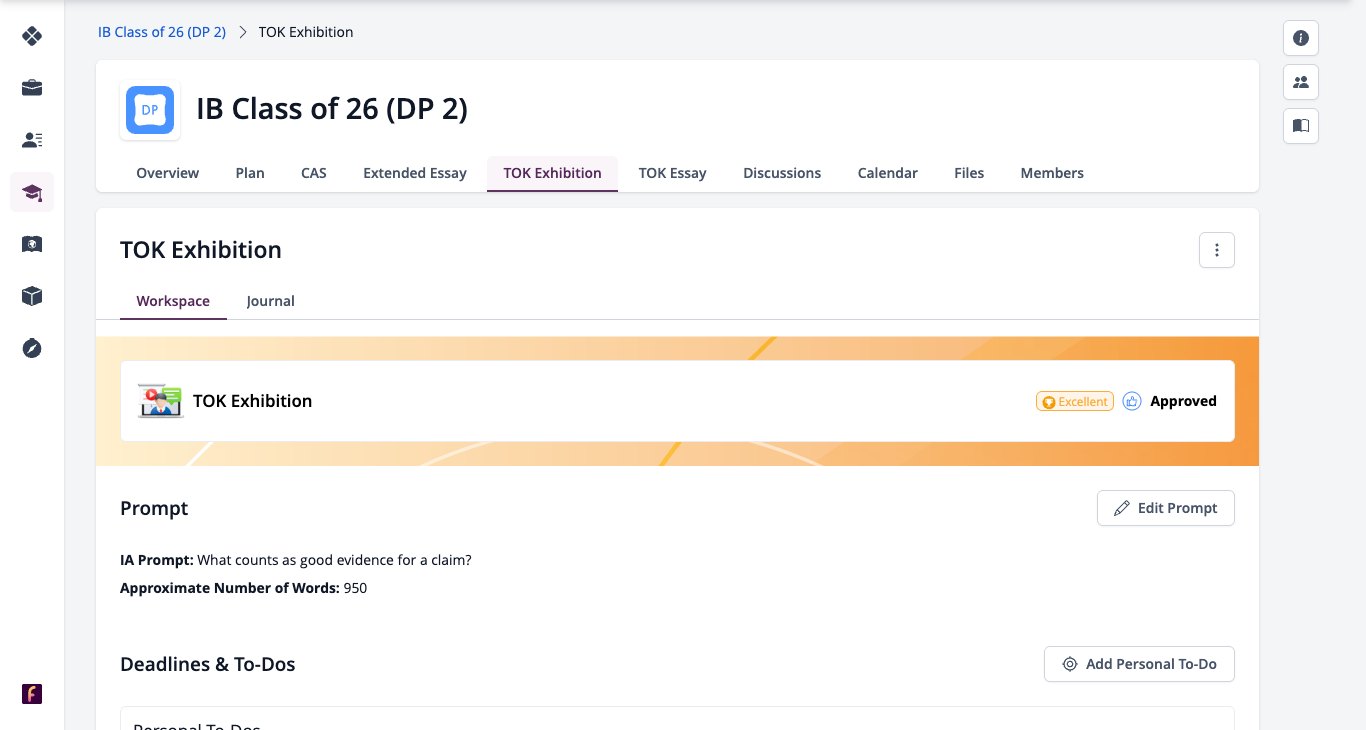This screenshot has width=1366, height=730.
Task: Open the cube icon in sidebar
Action: point(32,296)
